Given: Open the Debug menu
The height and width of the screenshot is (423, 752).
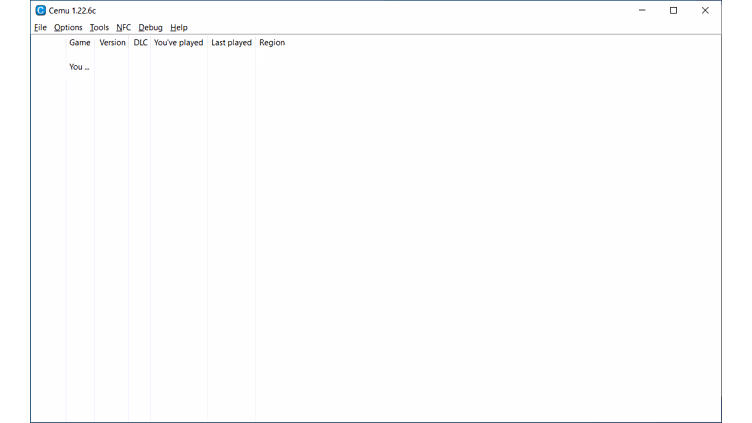Looking at the screenshot, I should pos(150,27).
